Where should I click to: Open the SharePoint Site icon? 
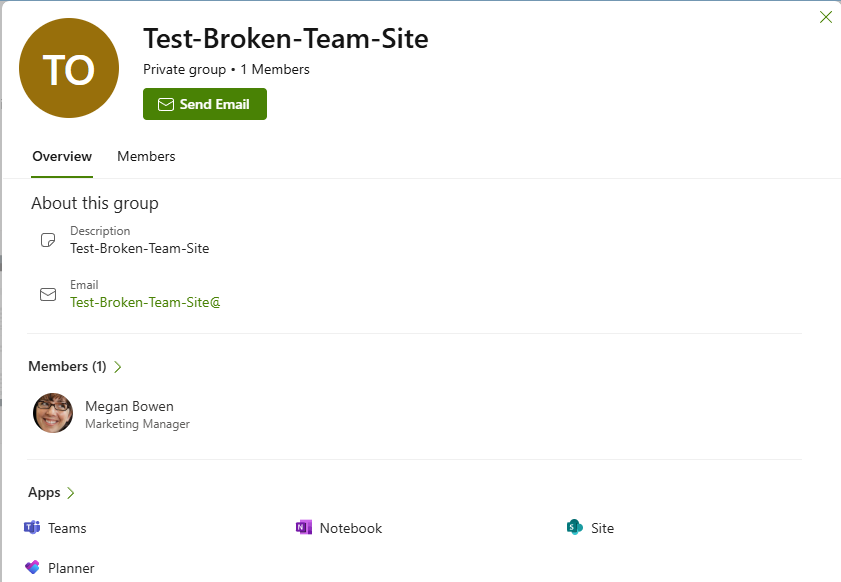pyautogui.click(x=574, y=528)
